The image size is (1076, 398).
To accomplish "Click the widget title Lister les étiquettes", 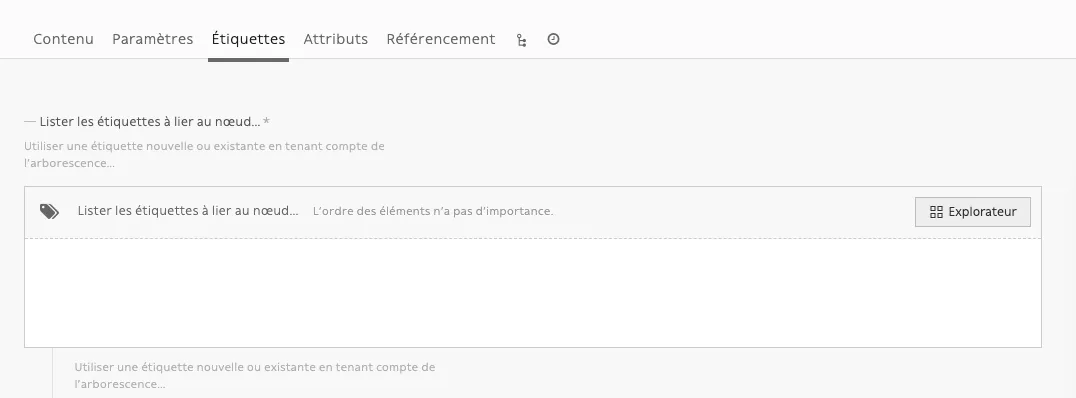I will [x=188, y=211].
